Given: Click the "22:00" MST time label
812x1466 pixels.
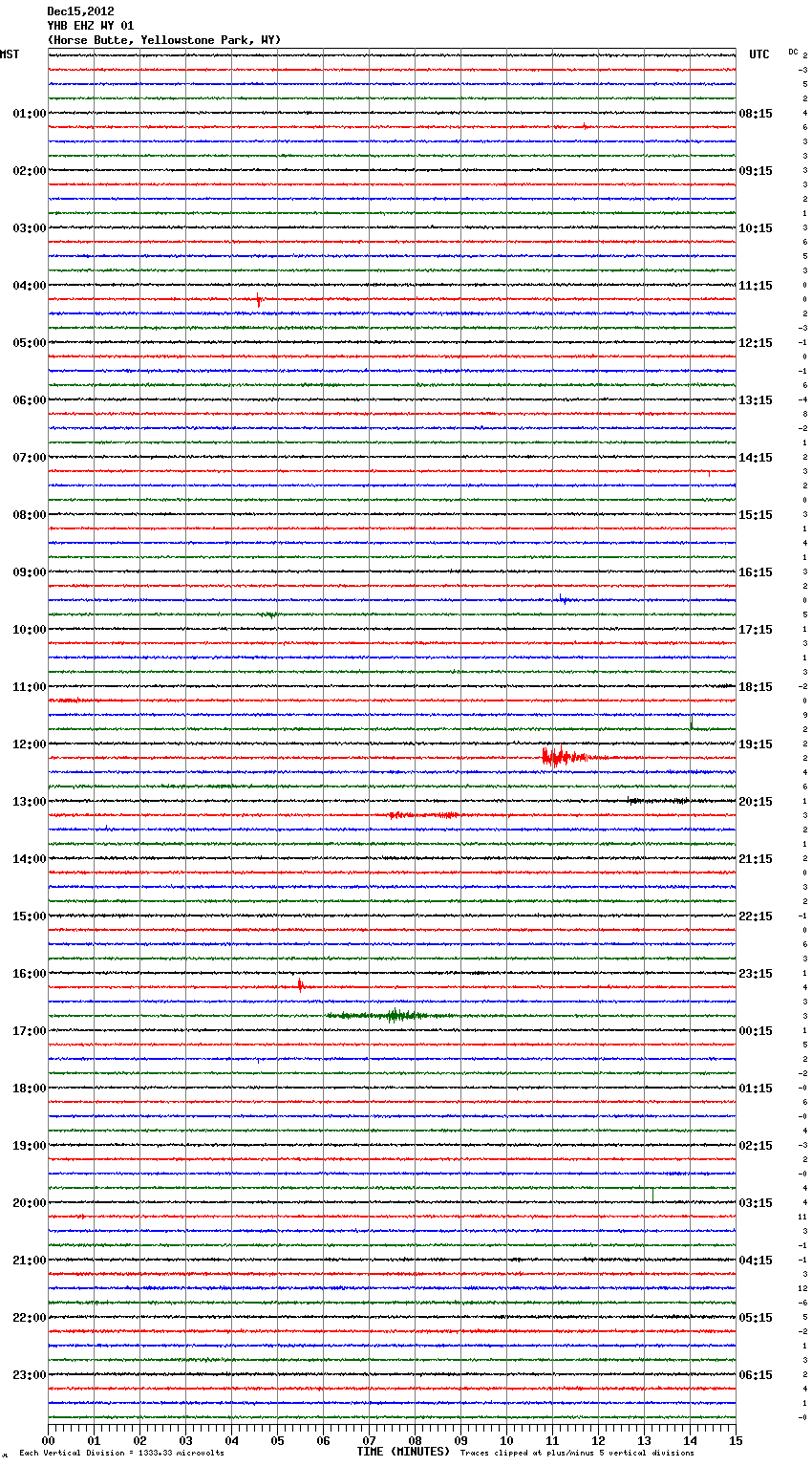Looking at the screenshot, I should pyautogui.click(x=30, y=1318).
